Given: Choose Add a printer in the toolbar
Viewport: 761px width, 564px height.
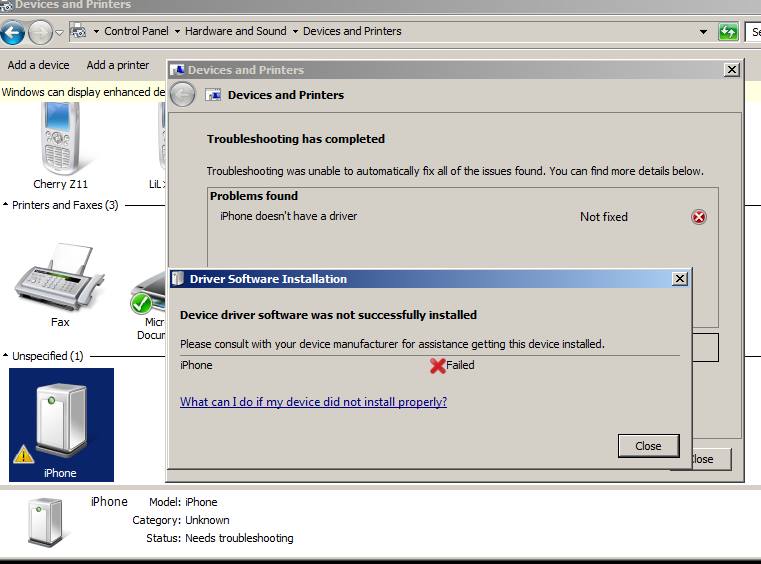Looking at the screenshot, I should [117, 65].
